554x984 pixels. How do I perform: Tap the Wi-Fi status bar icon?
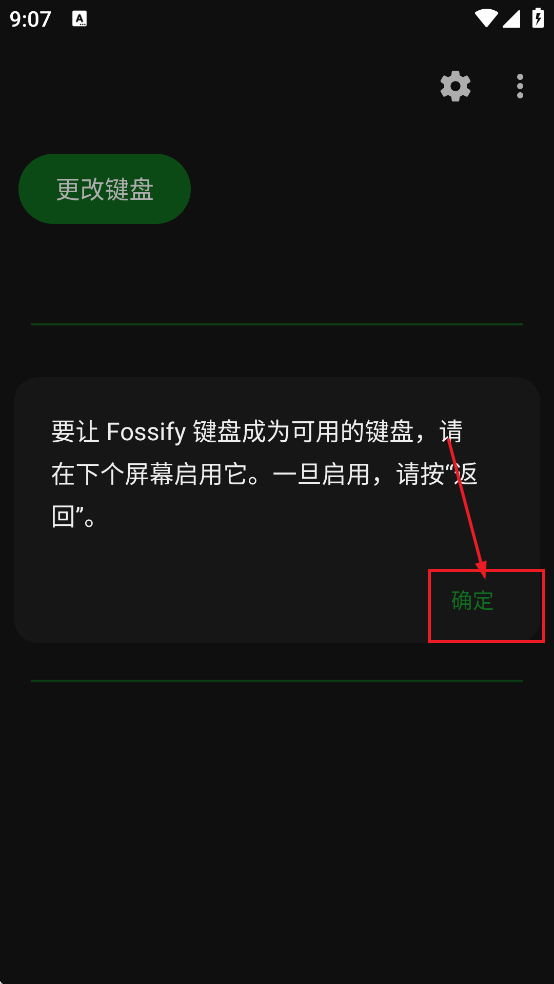coord(486,18)
